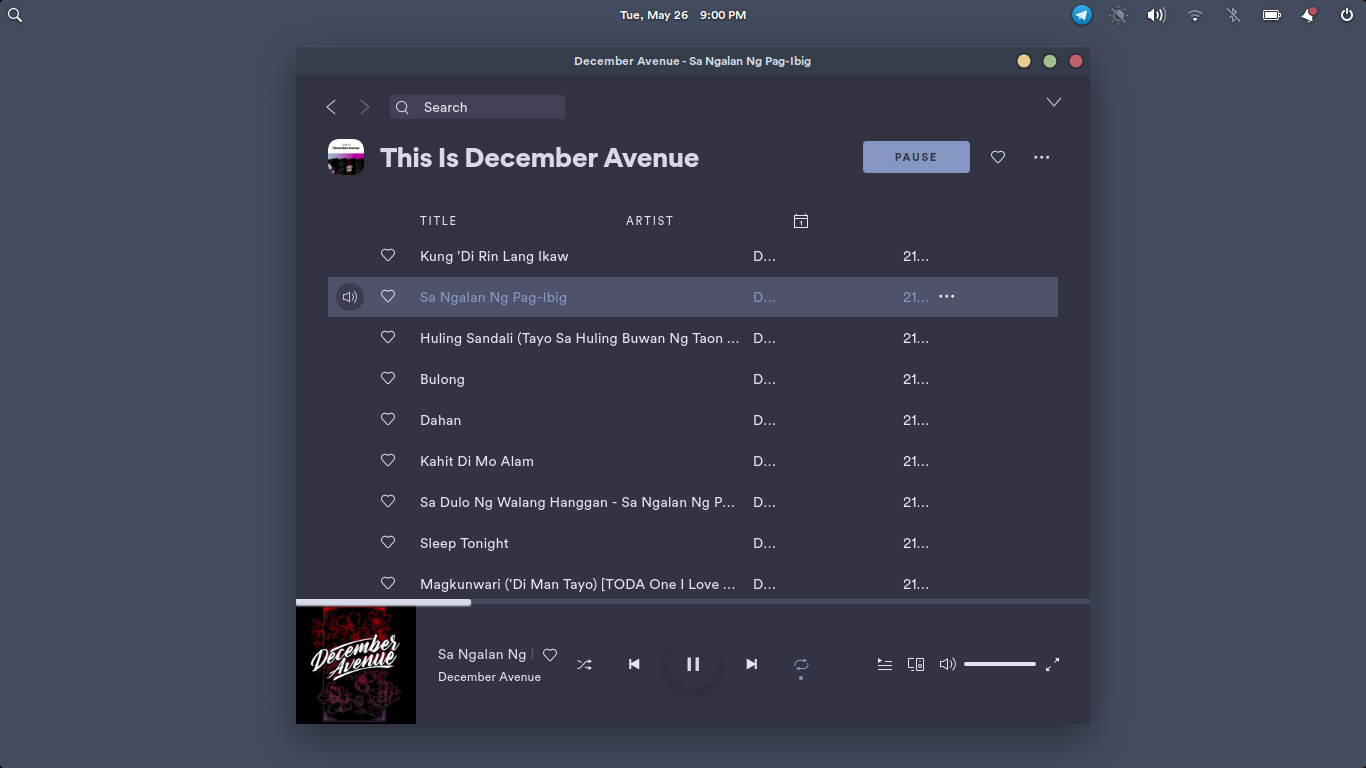The height and width of the screenshot is (768, 1366).
Task: Go back with the left arrow
Action: pyautogui.click(x=331, y=107)
